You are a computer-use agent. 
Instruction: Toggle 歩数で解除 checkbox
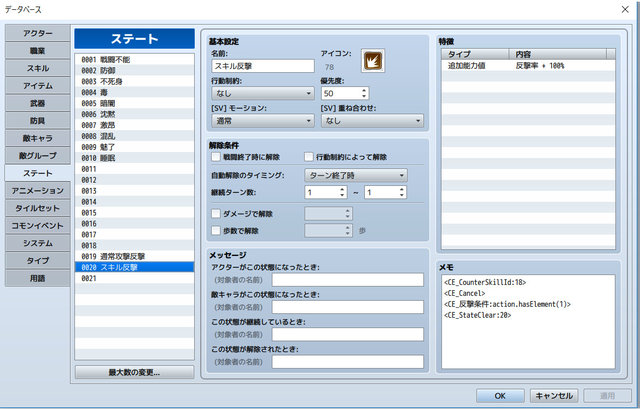click(216, 231)
